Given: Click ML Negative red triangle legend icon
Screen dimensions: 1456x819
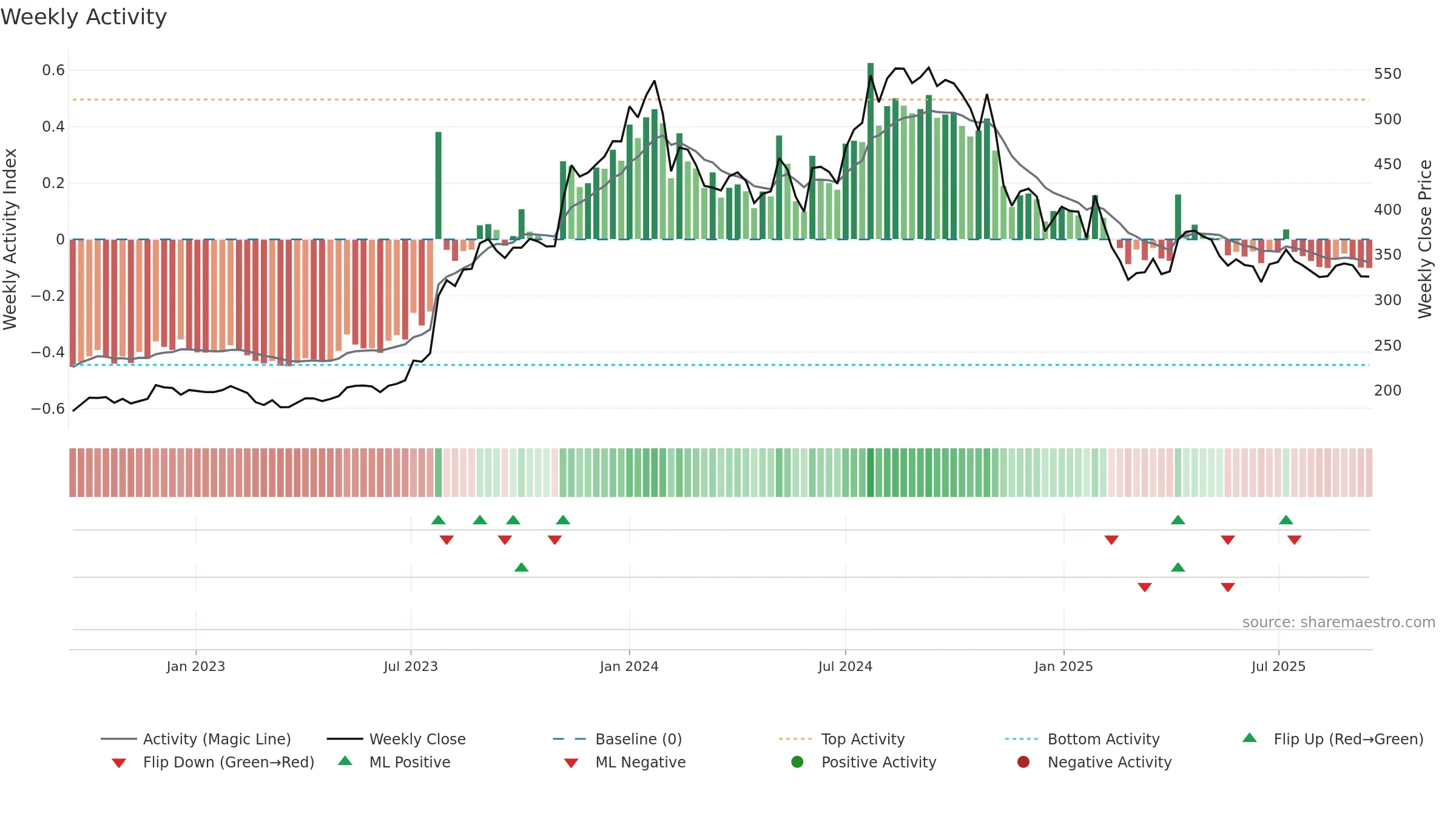Looking at the screenshot, I should 571,763.
